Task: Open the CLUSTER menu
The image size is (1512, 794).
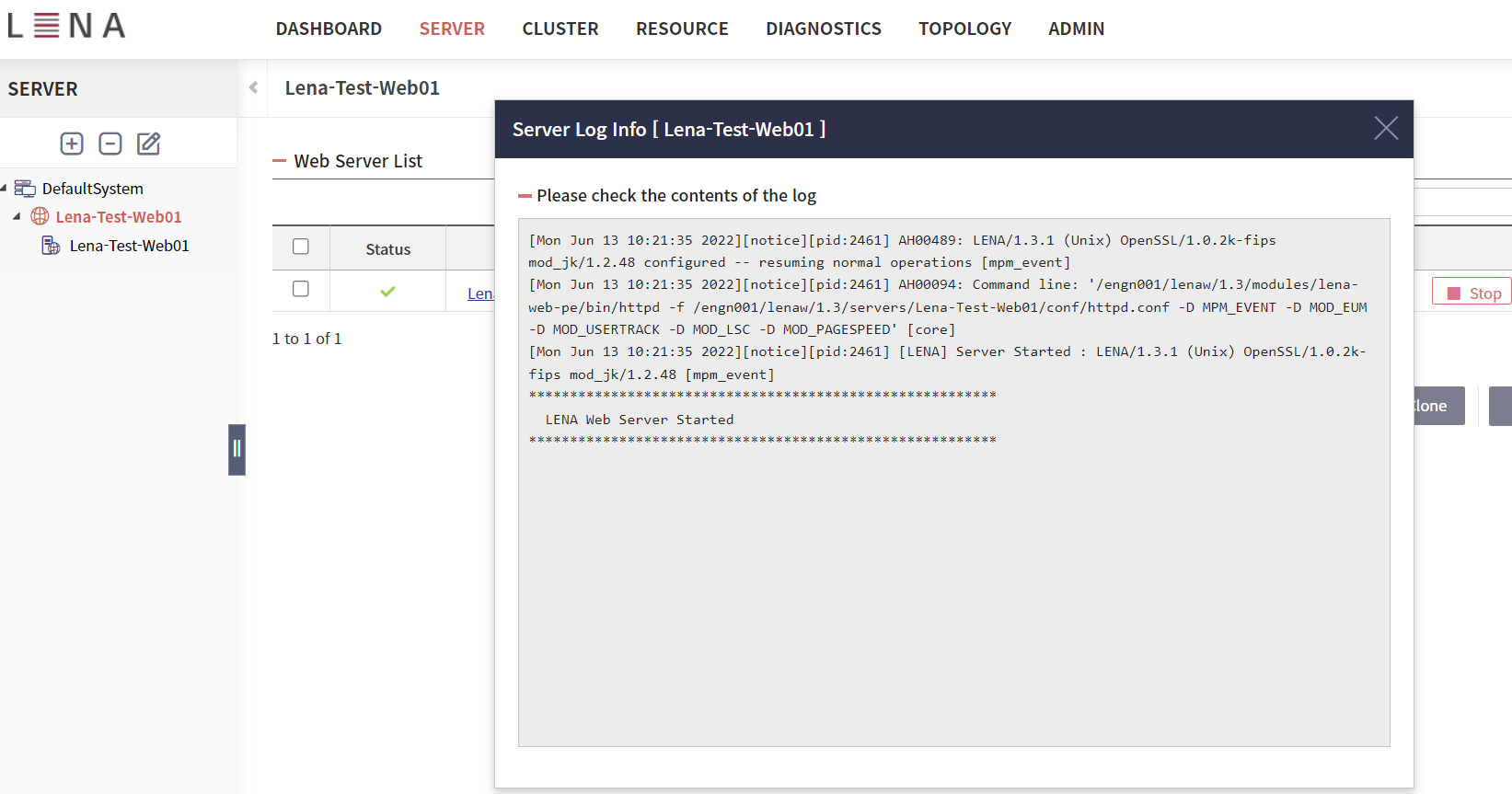Action: point(560,29)
